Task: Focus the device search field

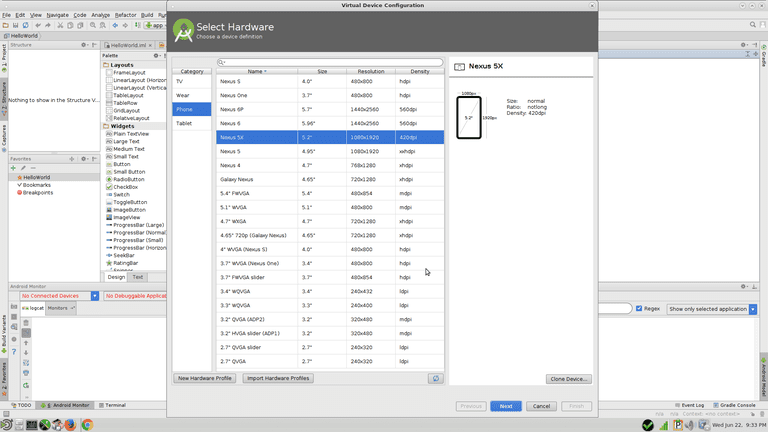Action: pyautogui.click(x=330, y=62)
